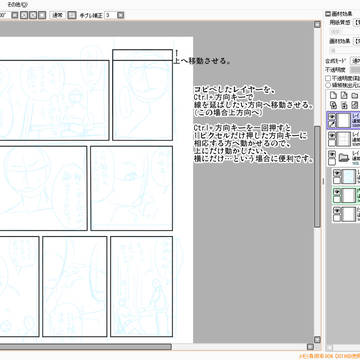The width and height of the screenshot is (360, 360).
Task: Click the horizontal scrollbar right arrow button
Action: [310, 347]
